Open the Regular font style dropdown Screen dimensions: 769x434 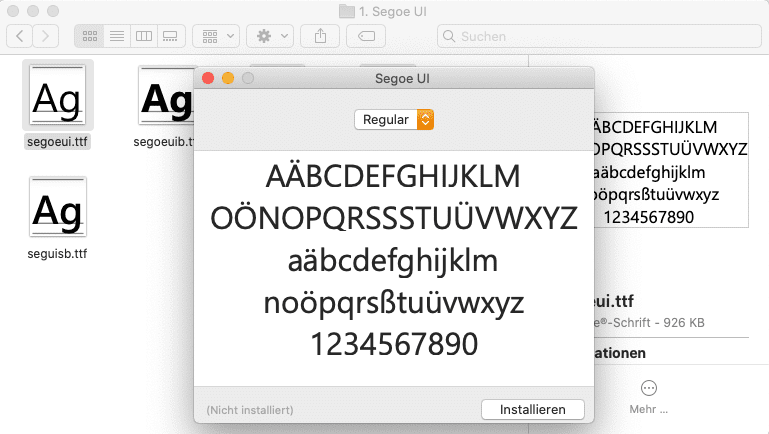click(394, 119)
